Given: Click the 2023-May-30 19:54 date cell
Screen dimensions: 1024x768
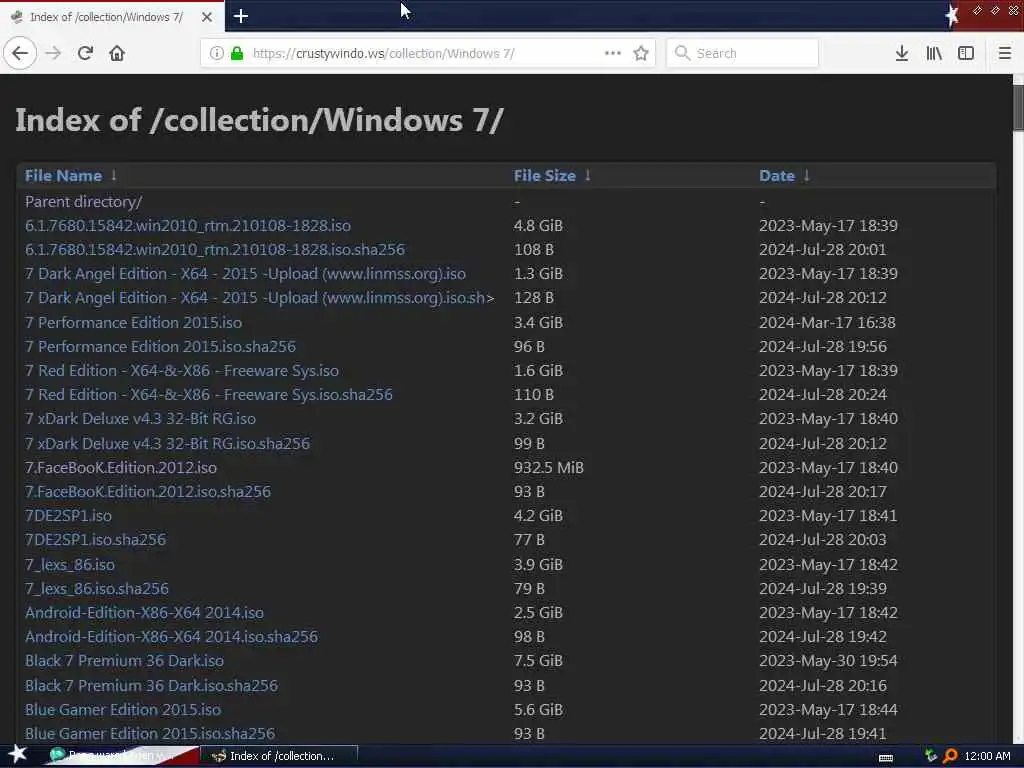Looking at the screenshot, I should (828, 661).
